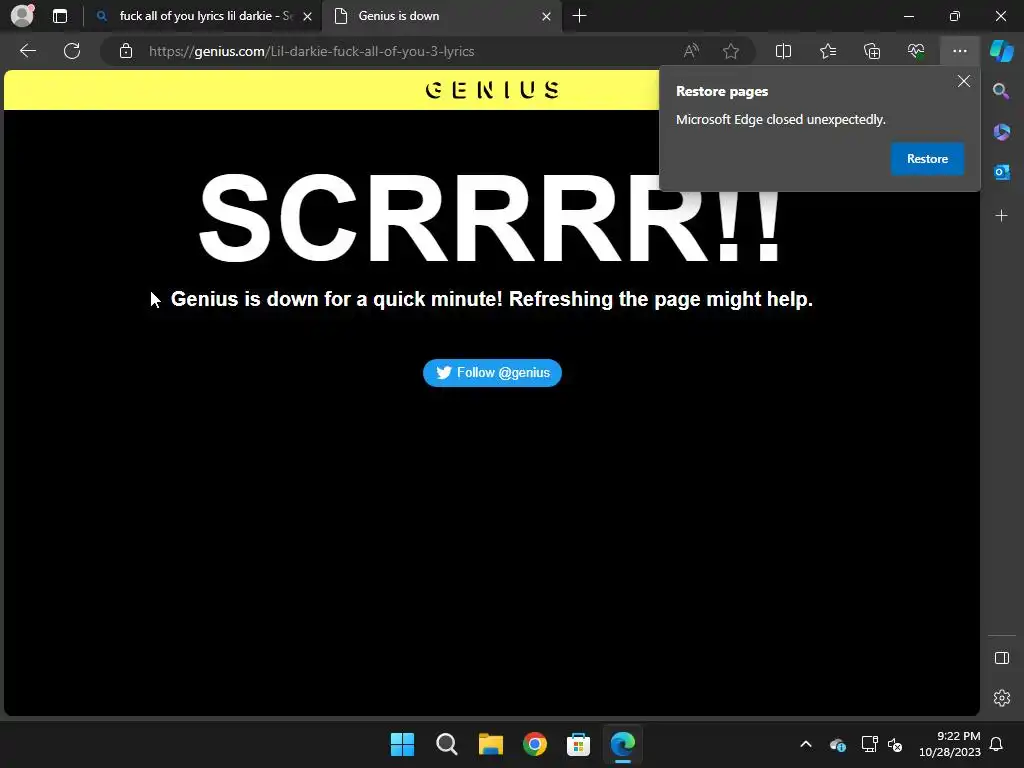Open the Copilot sidebar icon
Viewport: 1024px width, 768px height.
tap(1001, 51)
